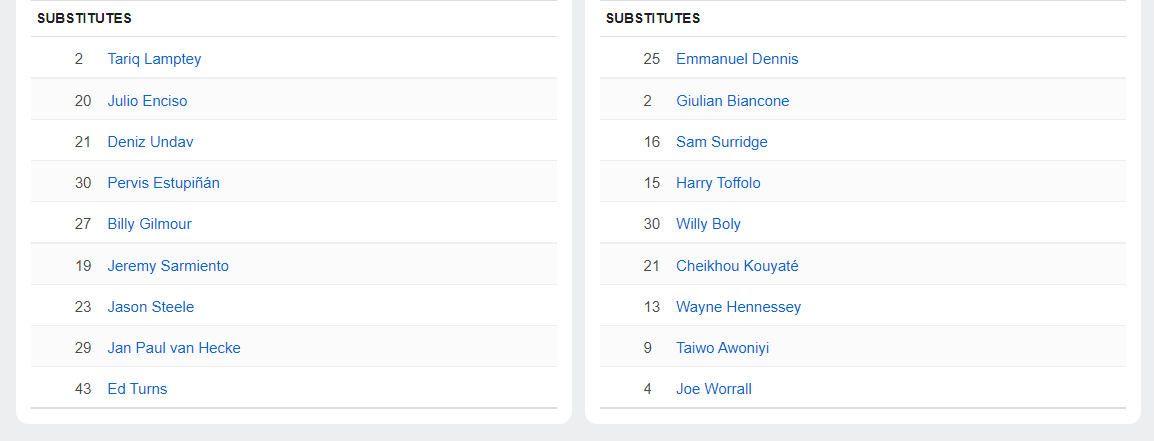Open Wayne Hennessey's profile
The height and width of the screenshot is (441, 1154).
[x=738, y=307]
